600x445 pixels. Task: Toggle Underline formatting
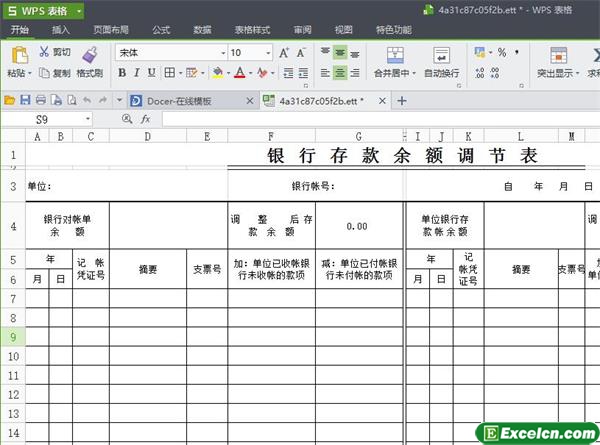click(151, 73)
